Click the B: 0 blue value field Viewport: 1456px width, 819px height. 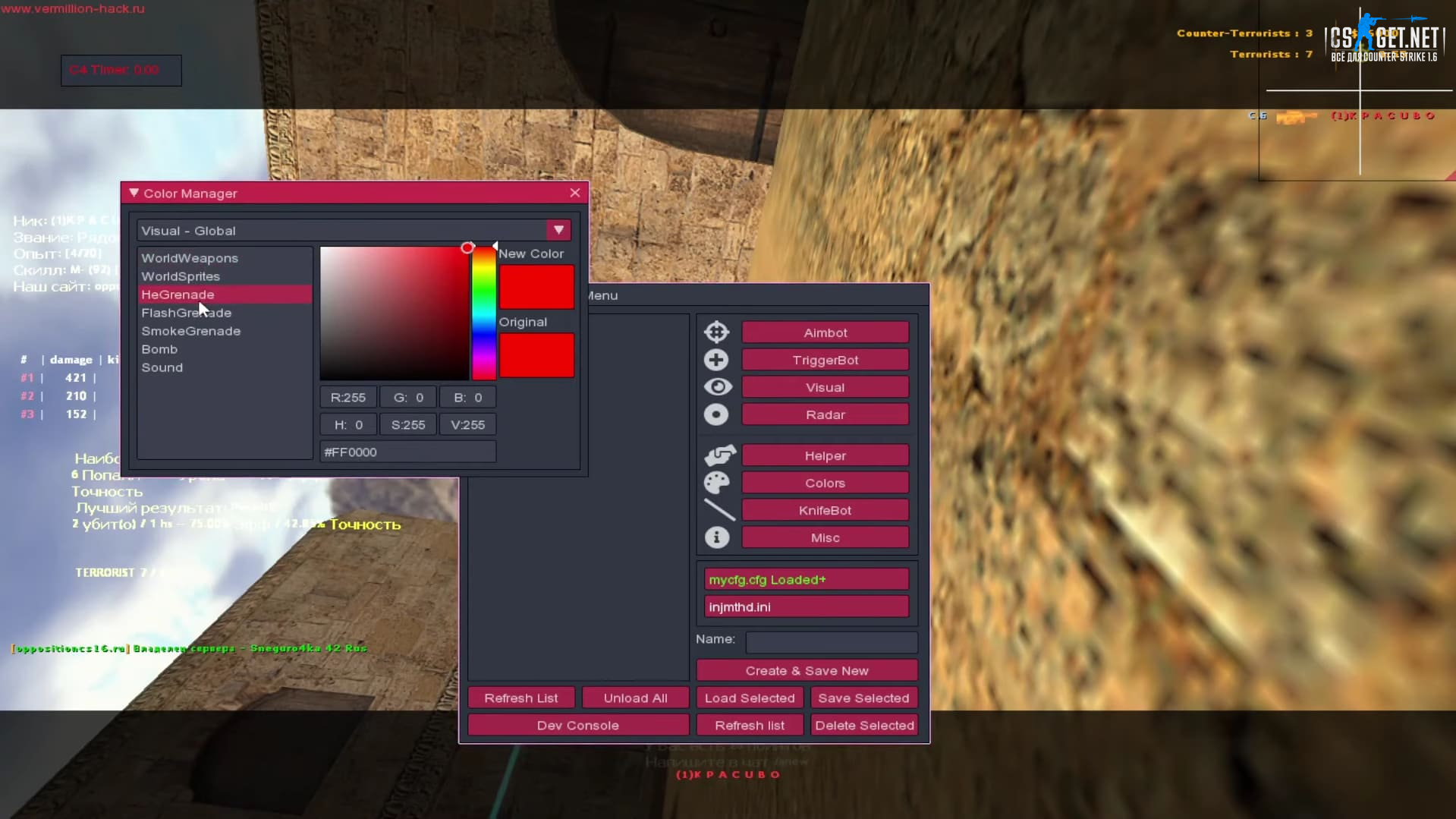(x=468, y=397)
